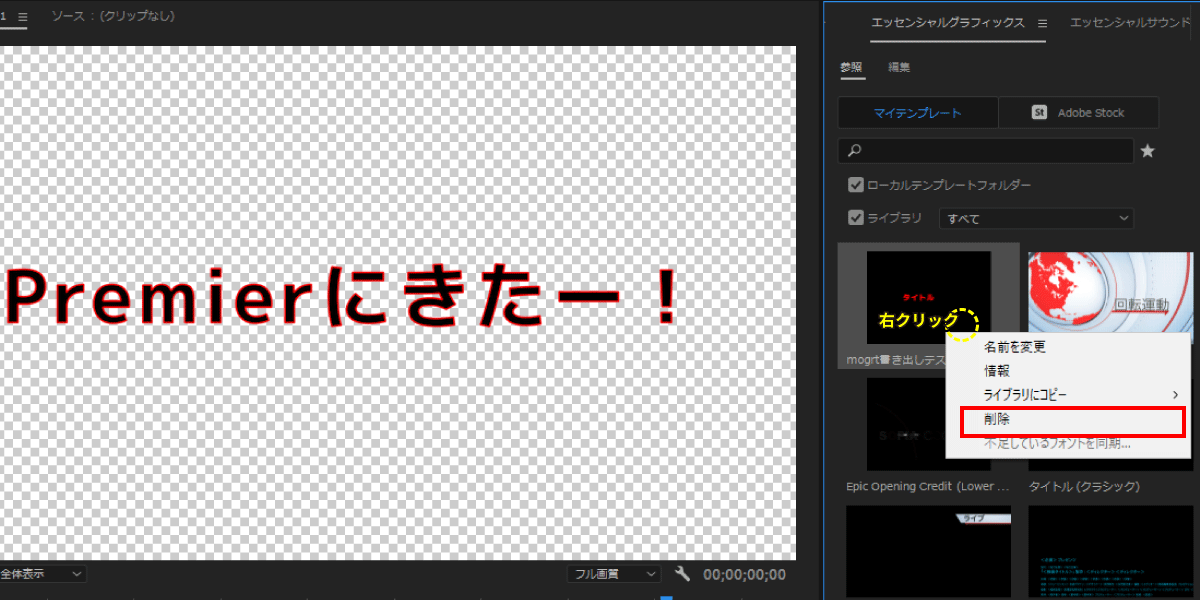Screen dimensions: 1200x600
Task: Click the Adobe Stock button
Action: click(x=1078, y=113)
